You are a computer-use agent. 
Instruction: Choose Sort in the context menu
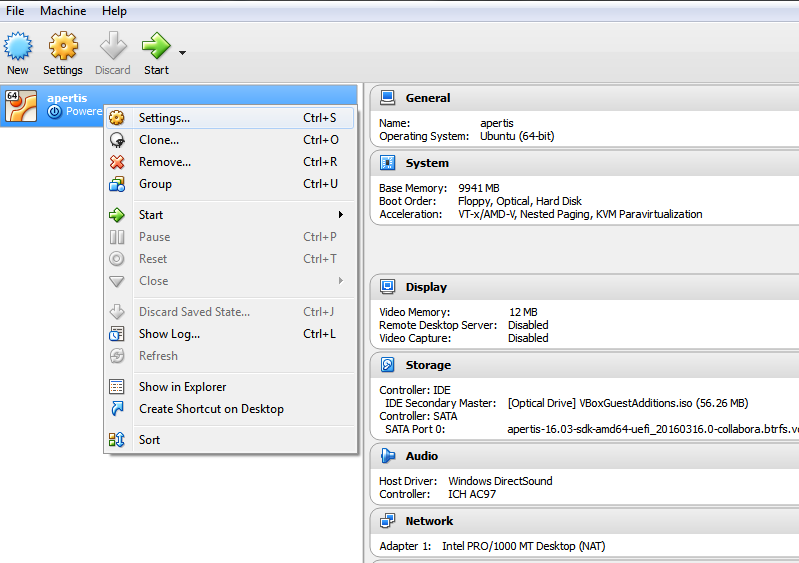coord(230,440)
